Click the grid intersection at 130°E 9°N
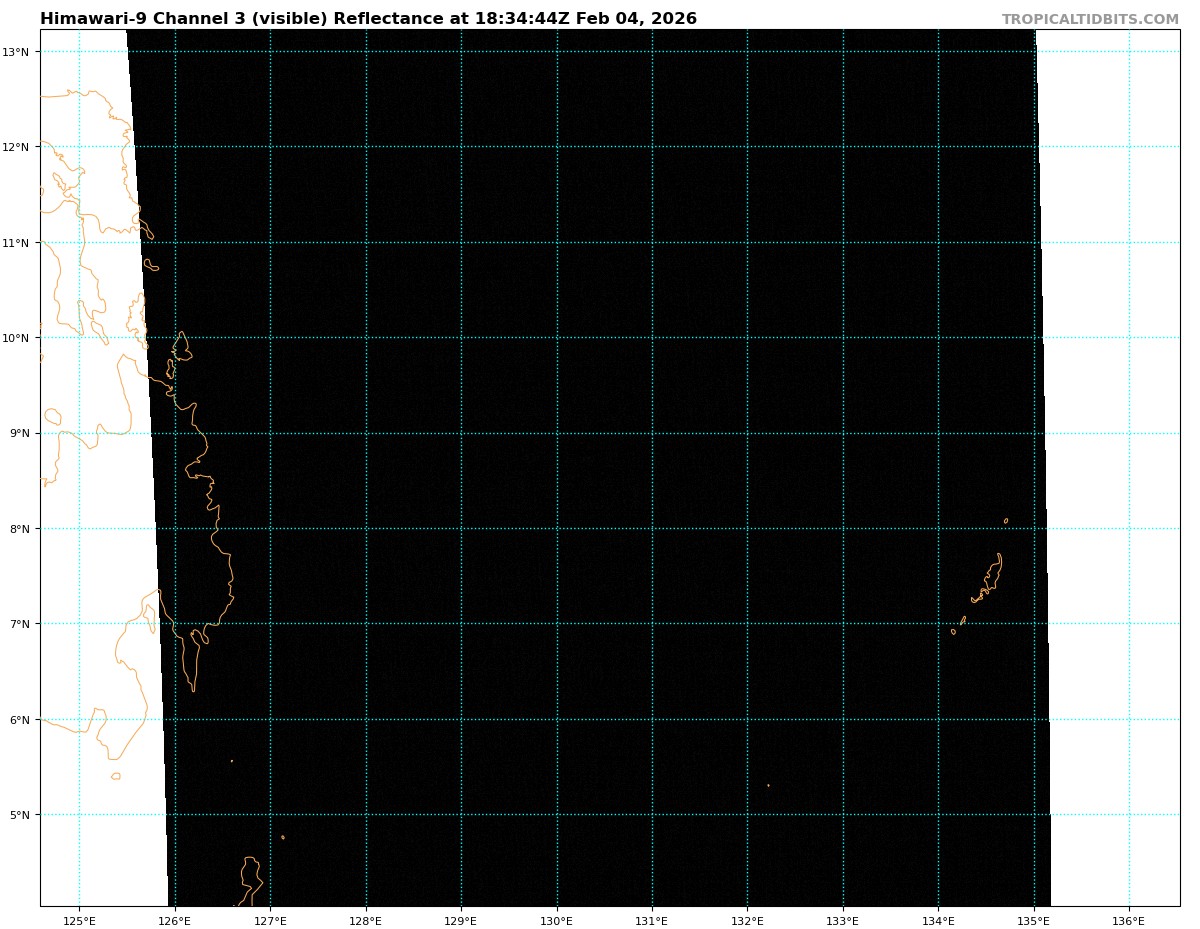Screen dimensions: 1200x929 (x=557, y=433)
